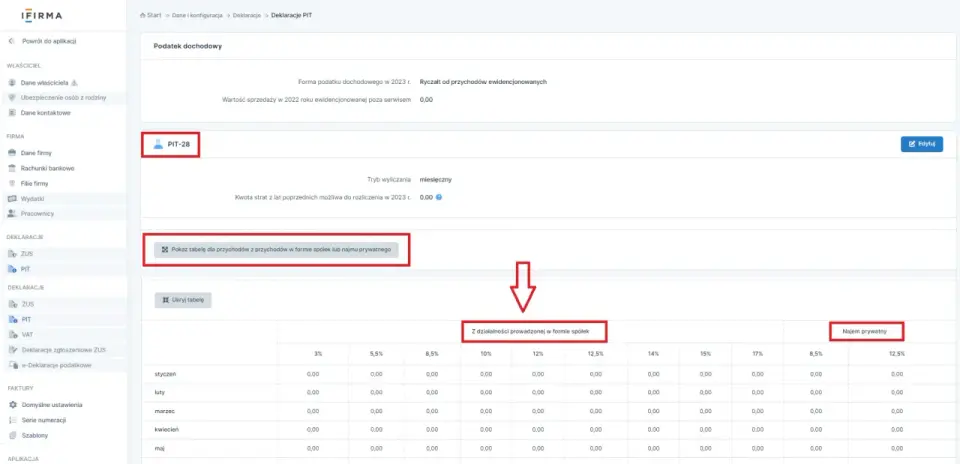The height and width of the screenshot is (464, 960).
Task: Click the shield icon for Ubezpieczenie osób z rodziny
Action: [12, 97]
